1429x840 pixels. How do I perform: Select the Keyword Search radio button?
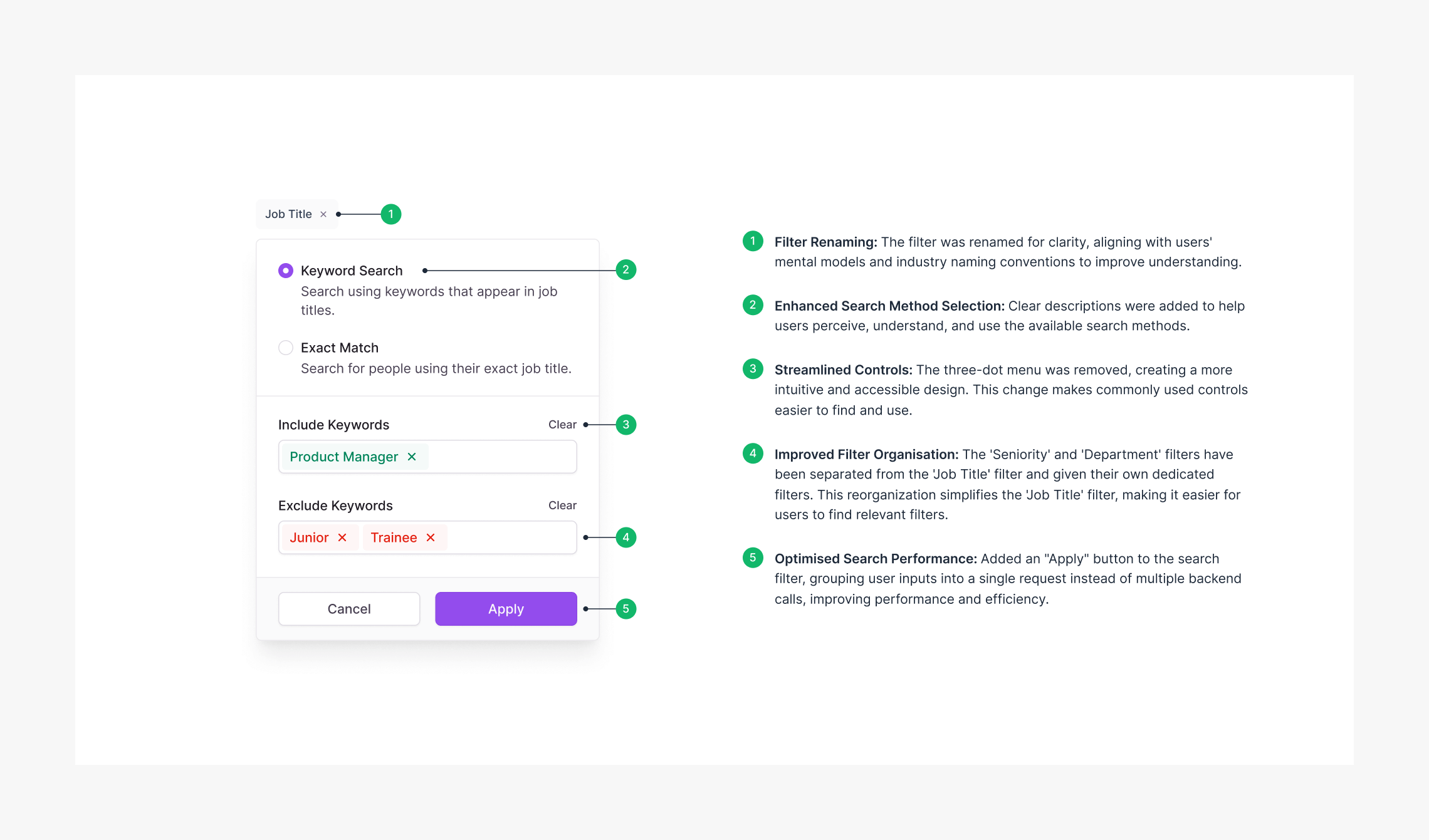point(286,271)
